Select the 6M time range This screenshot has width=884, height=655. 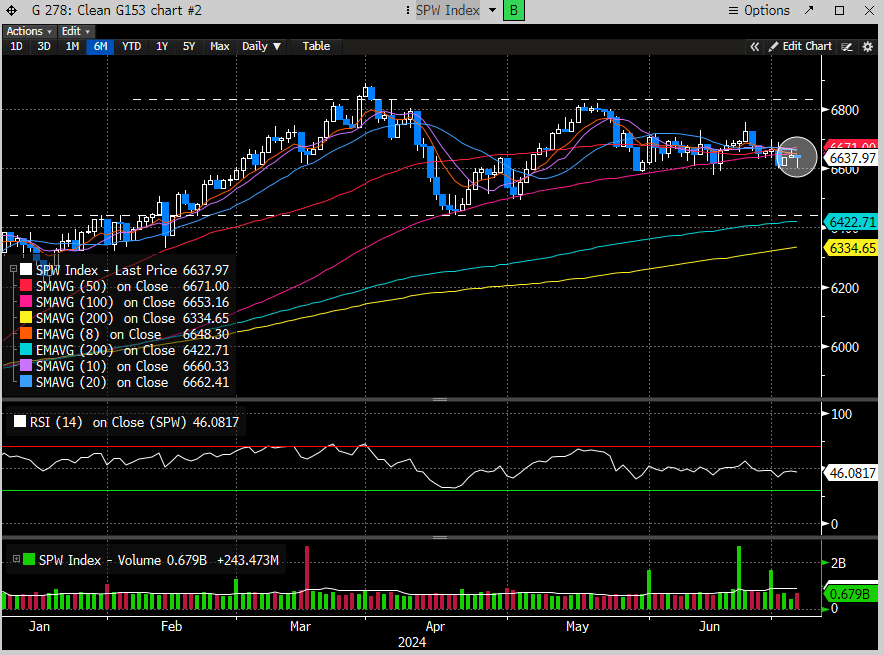click(100, 46)
